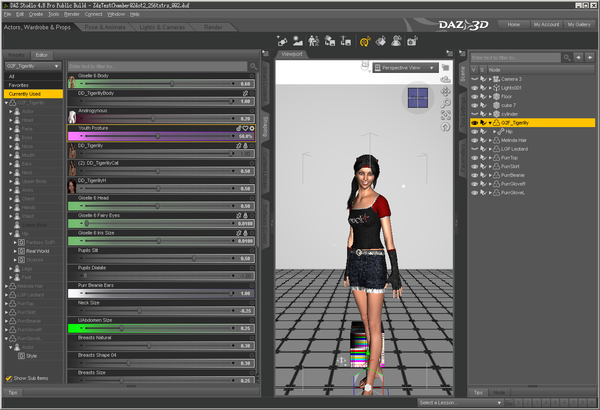Click the Shaping filter text field

(x=158, y=67)
